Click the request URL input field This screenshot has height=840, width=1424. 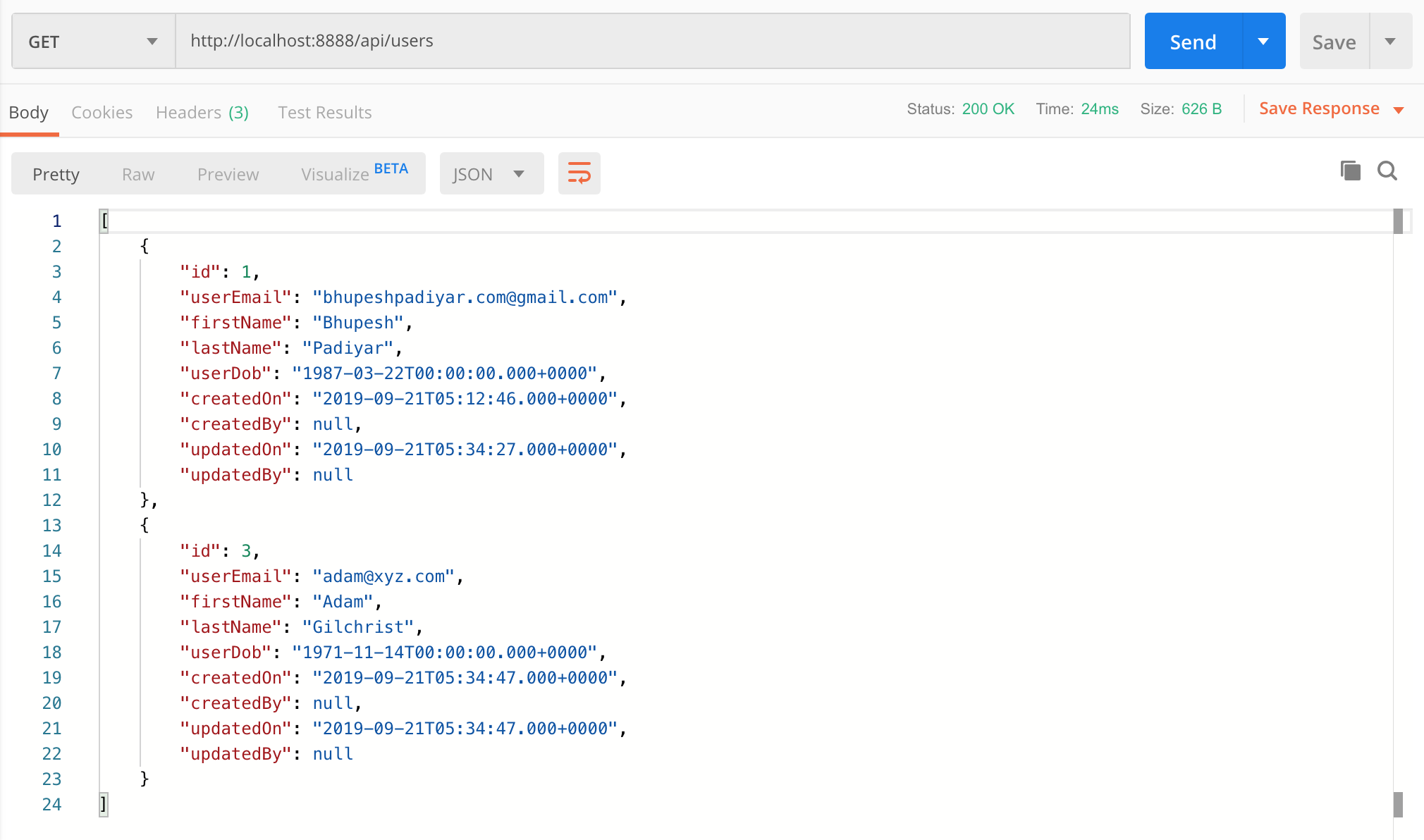coord(652,41)
